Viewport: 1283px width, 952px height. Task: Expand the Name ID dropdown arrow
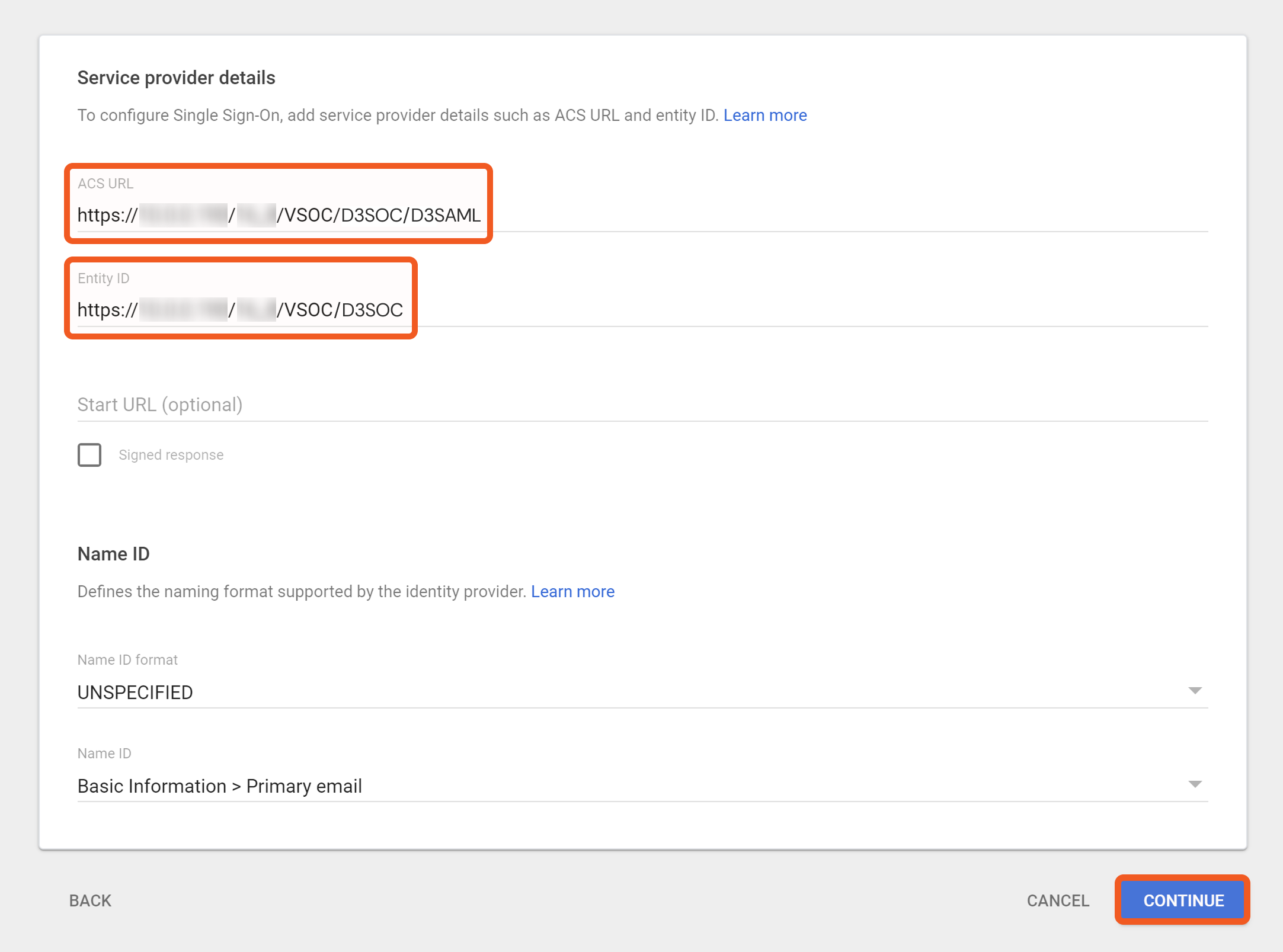[1195, 784]
